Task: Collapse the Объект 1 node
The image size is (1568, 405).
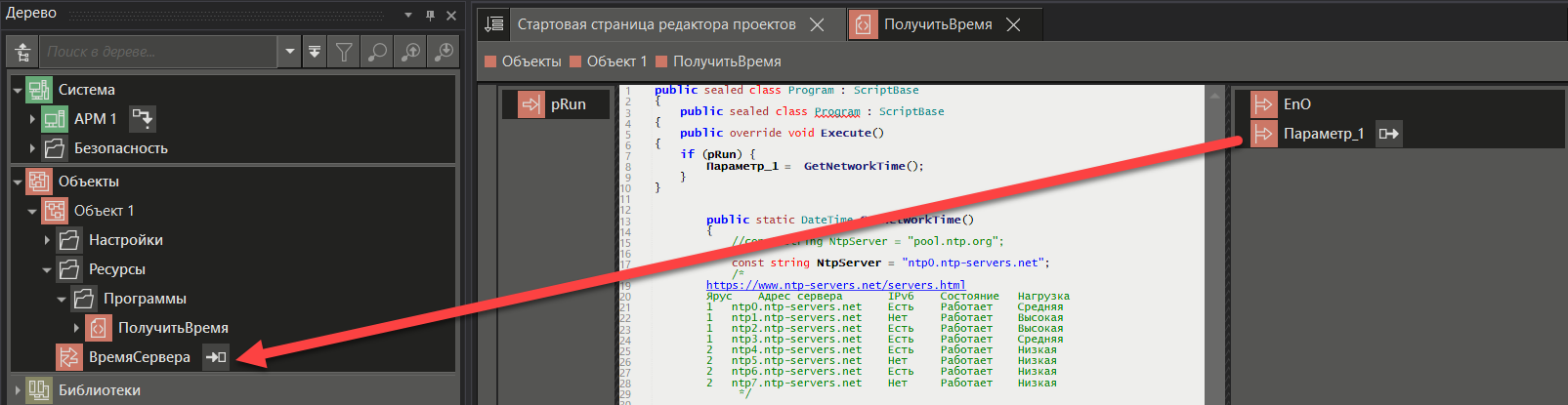Action: click(x=32, y=211)
